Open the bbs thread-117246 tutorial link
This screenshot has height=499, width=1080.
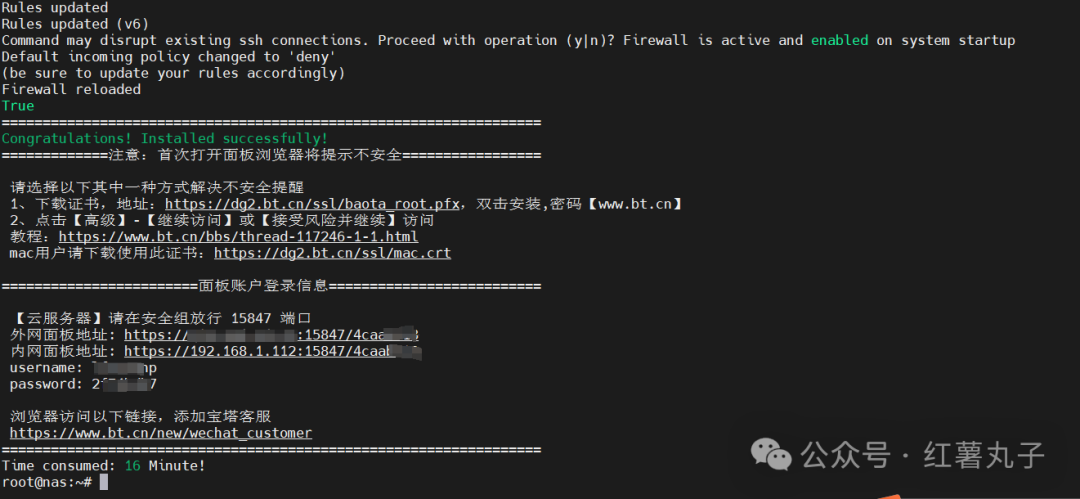238,237
